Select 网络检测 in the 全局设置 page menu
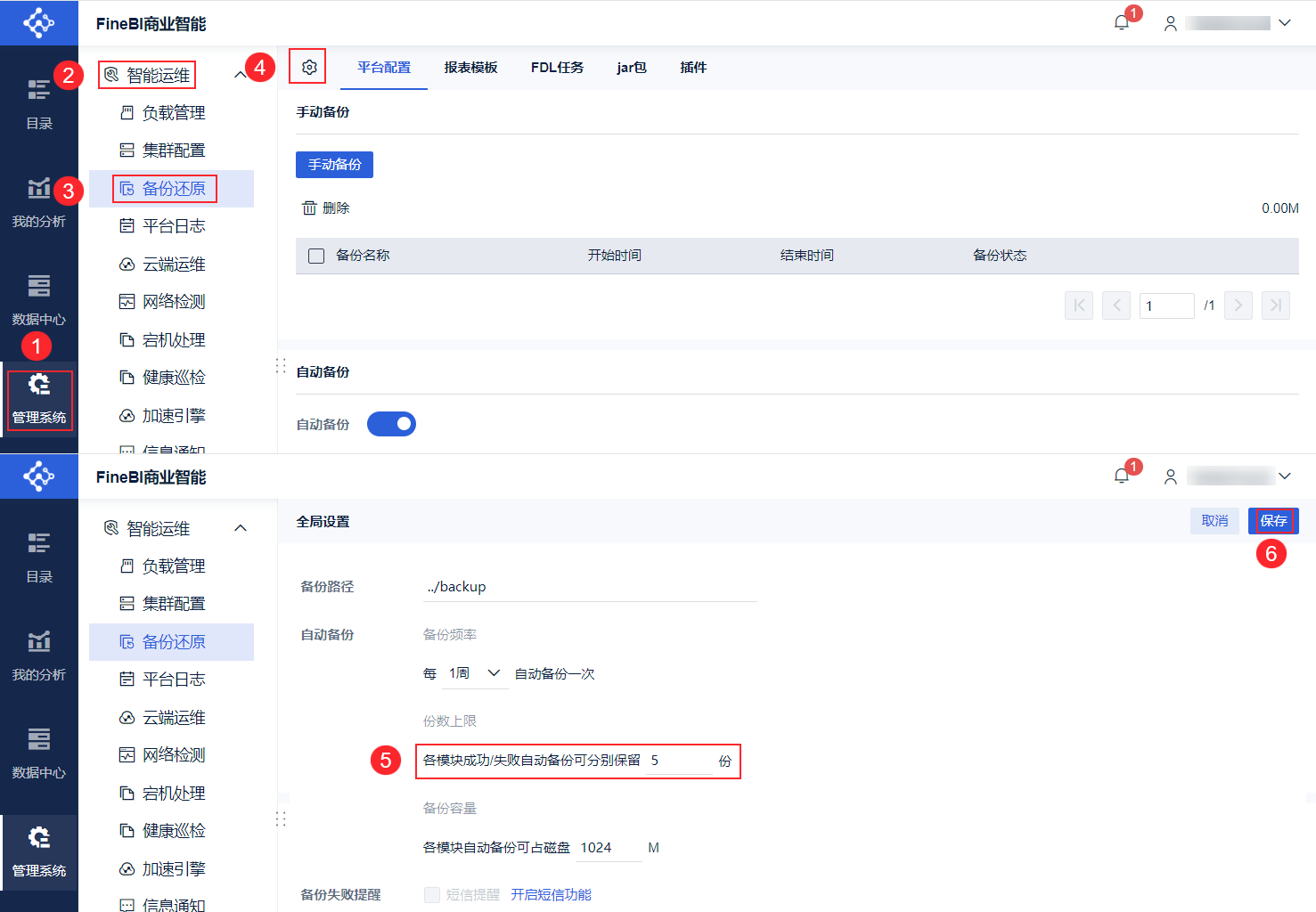This screenshot has width=1316, height=912. 171,755
